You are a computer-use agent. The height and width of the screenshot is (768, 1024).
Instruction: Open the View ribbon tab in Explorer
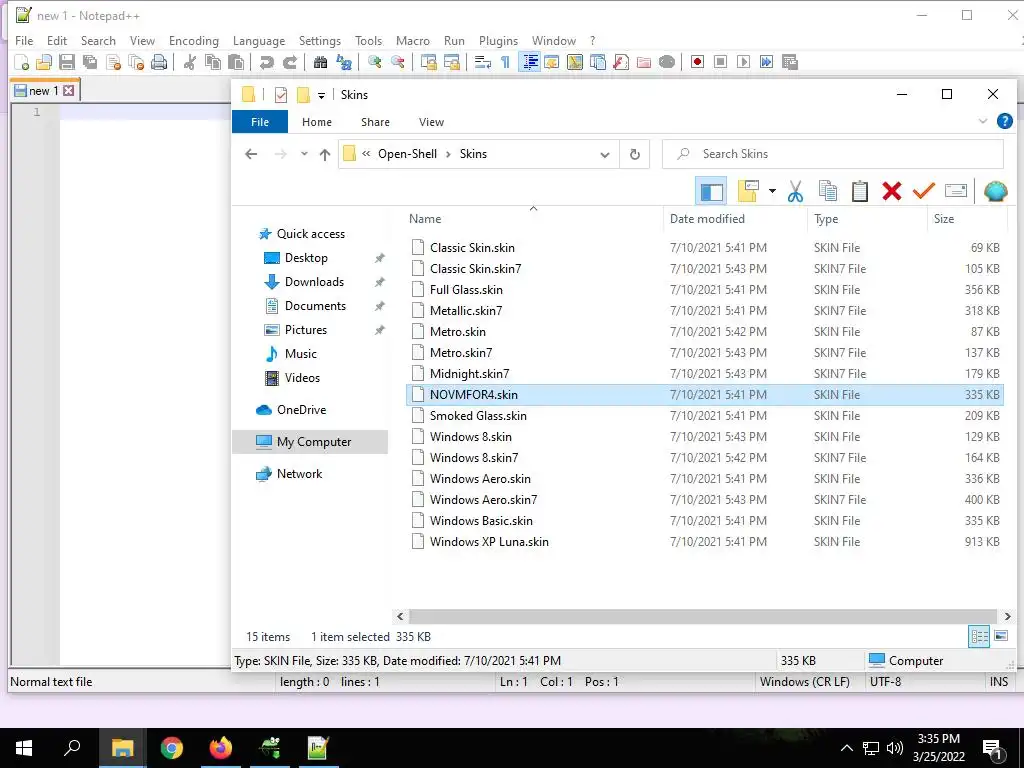pyautogui.click(x=431, y=122)
